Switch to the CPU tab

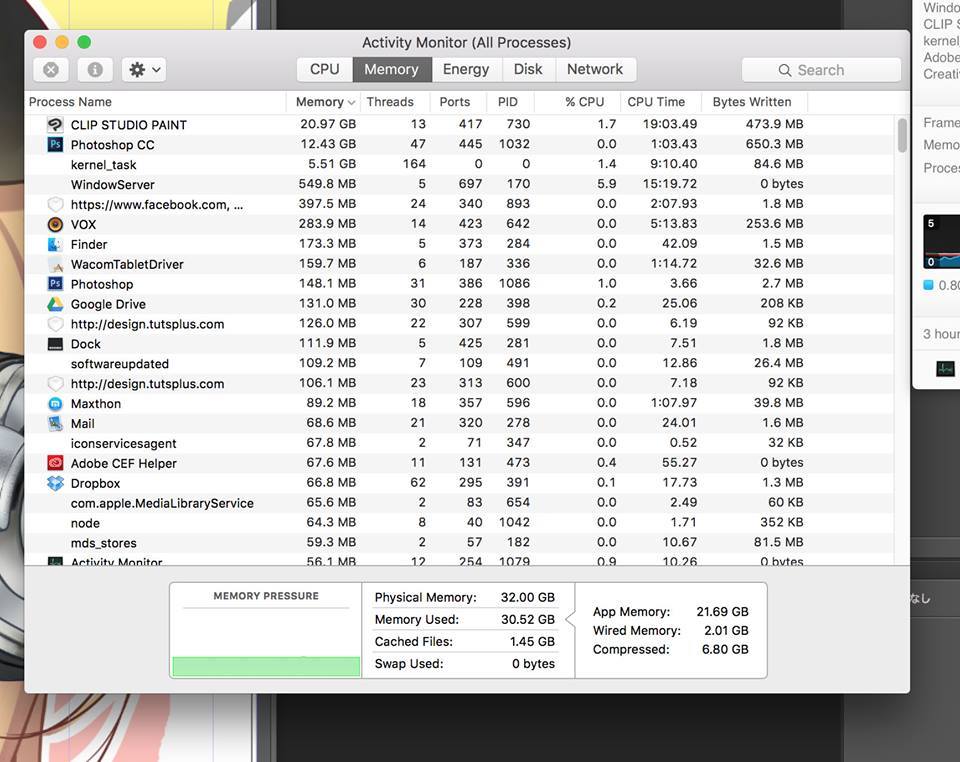[324, 69]
